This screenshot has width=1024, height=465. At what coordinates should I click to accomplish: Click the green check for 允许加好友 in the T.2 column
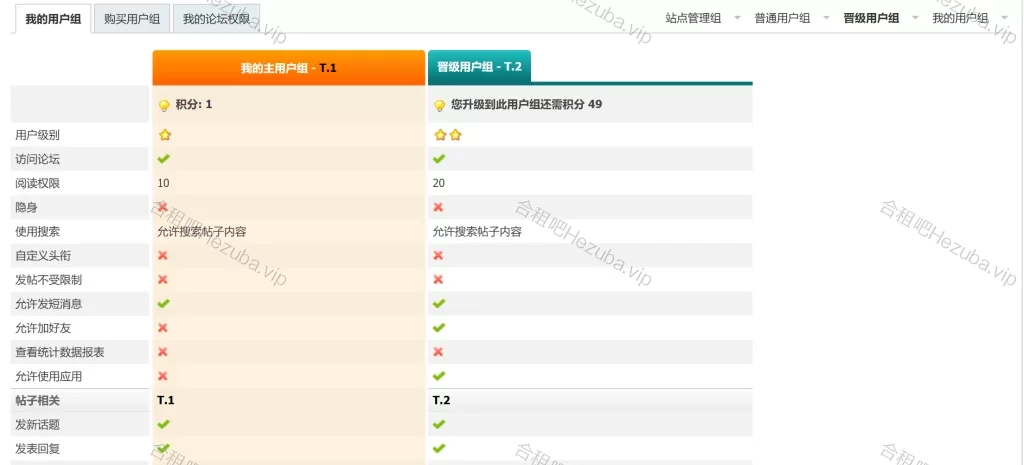click(439, 328)
